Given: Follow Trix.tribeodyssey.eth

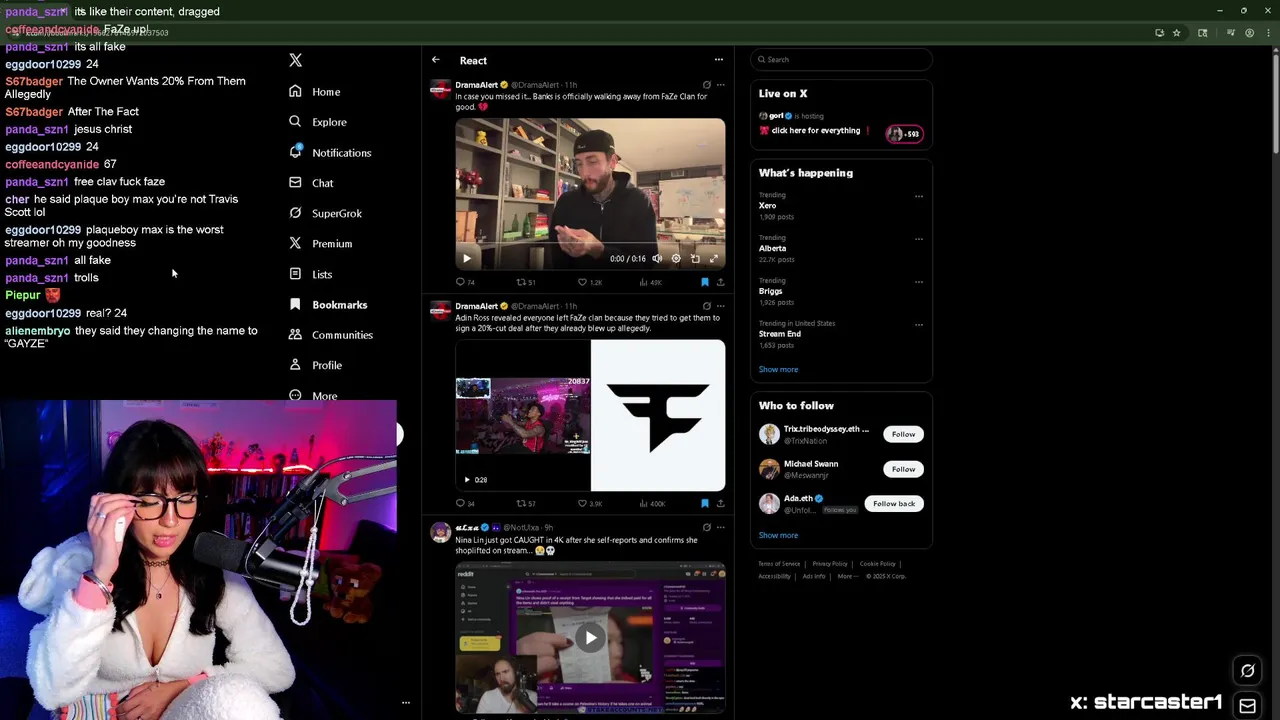Looking at the screenshot, I should (x=903, y=434).
